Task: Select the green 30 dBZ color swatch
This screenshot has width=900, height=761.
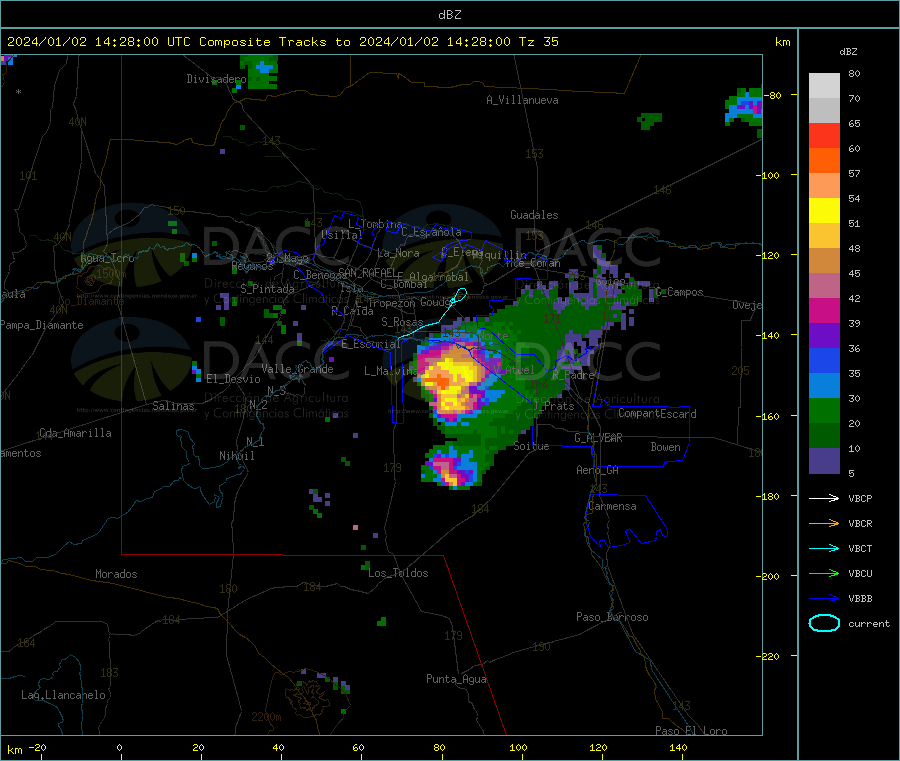Action: click(x=824, y=410)
